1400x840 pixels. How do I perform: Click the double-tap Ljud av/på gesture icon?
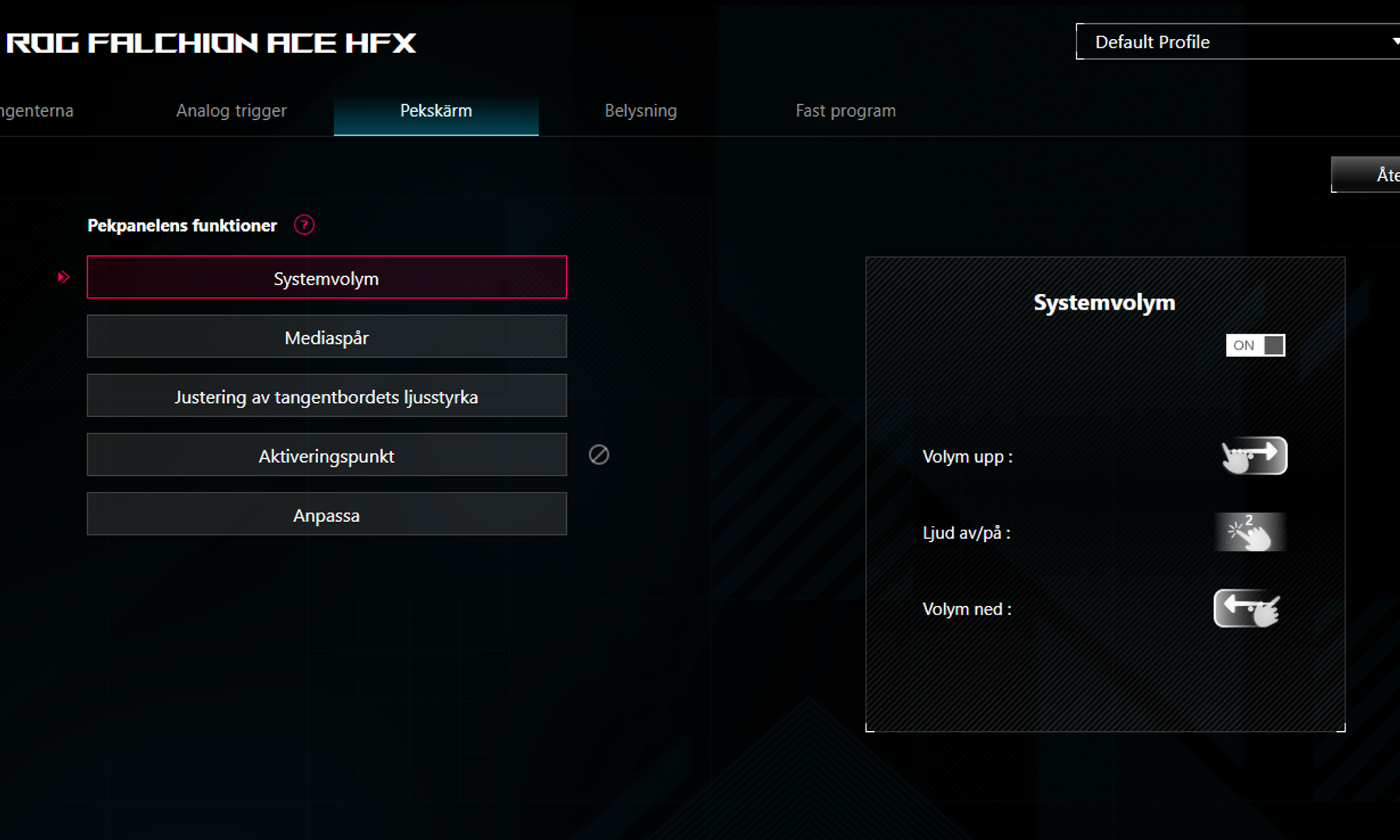(1250, 532)
